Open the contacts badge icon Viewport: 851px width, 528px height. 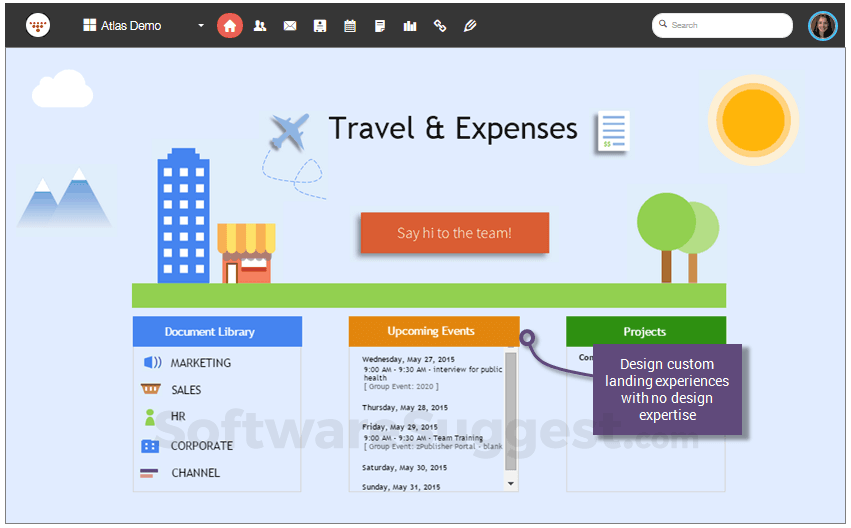coord(320,26)
